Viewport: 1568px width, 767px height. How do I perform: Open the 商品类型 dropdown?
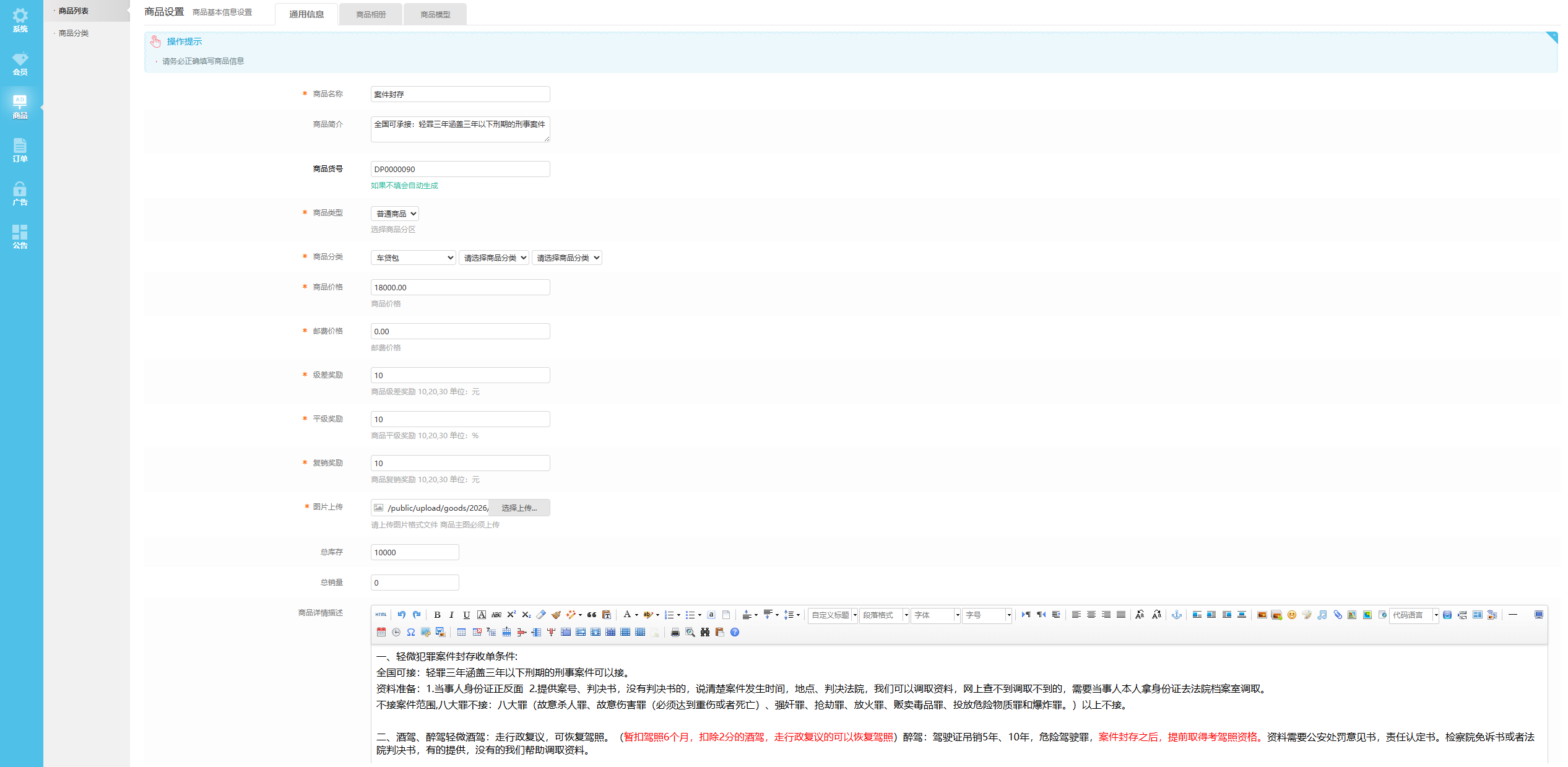click(x=395, y=214)
